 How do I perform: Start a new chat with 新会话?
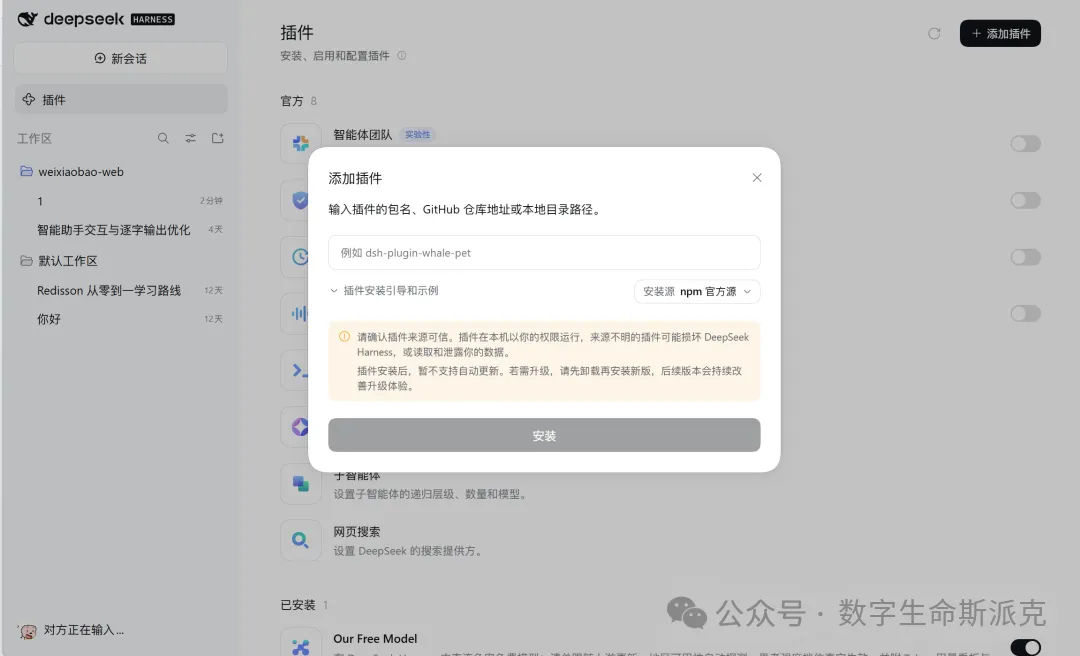[121, 59]
